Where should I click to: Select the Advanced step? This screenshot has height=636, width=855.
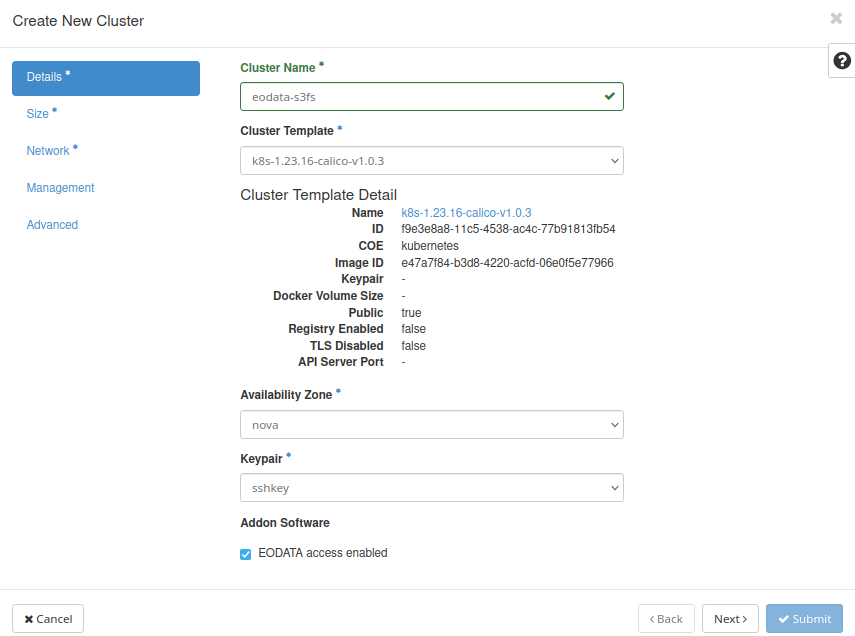52,224
